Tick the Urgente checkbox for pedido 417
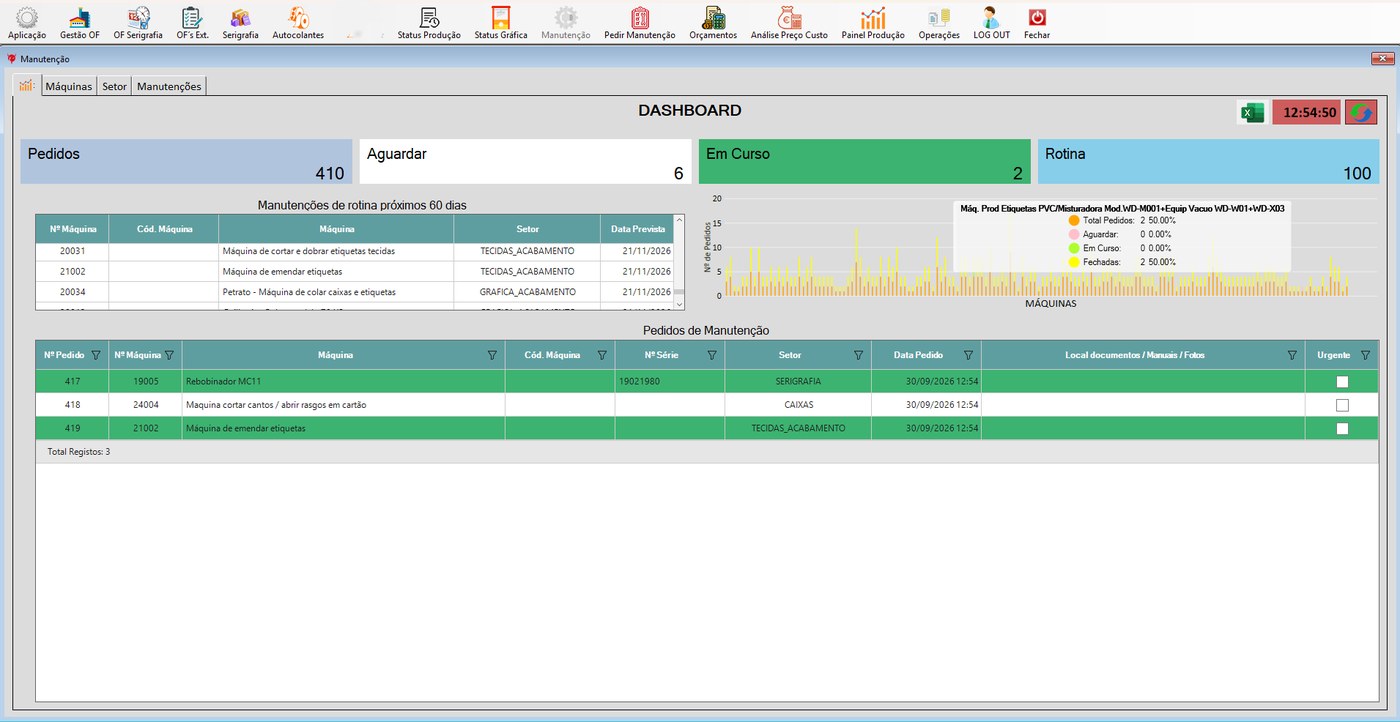 1342,382
